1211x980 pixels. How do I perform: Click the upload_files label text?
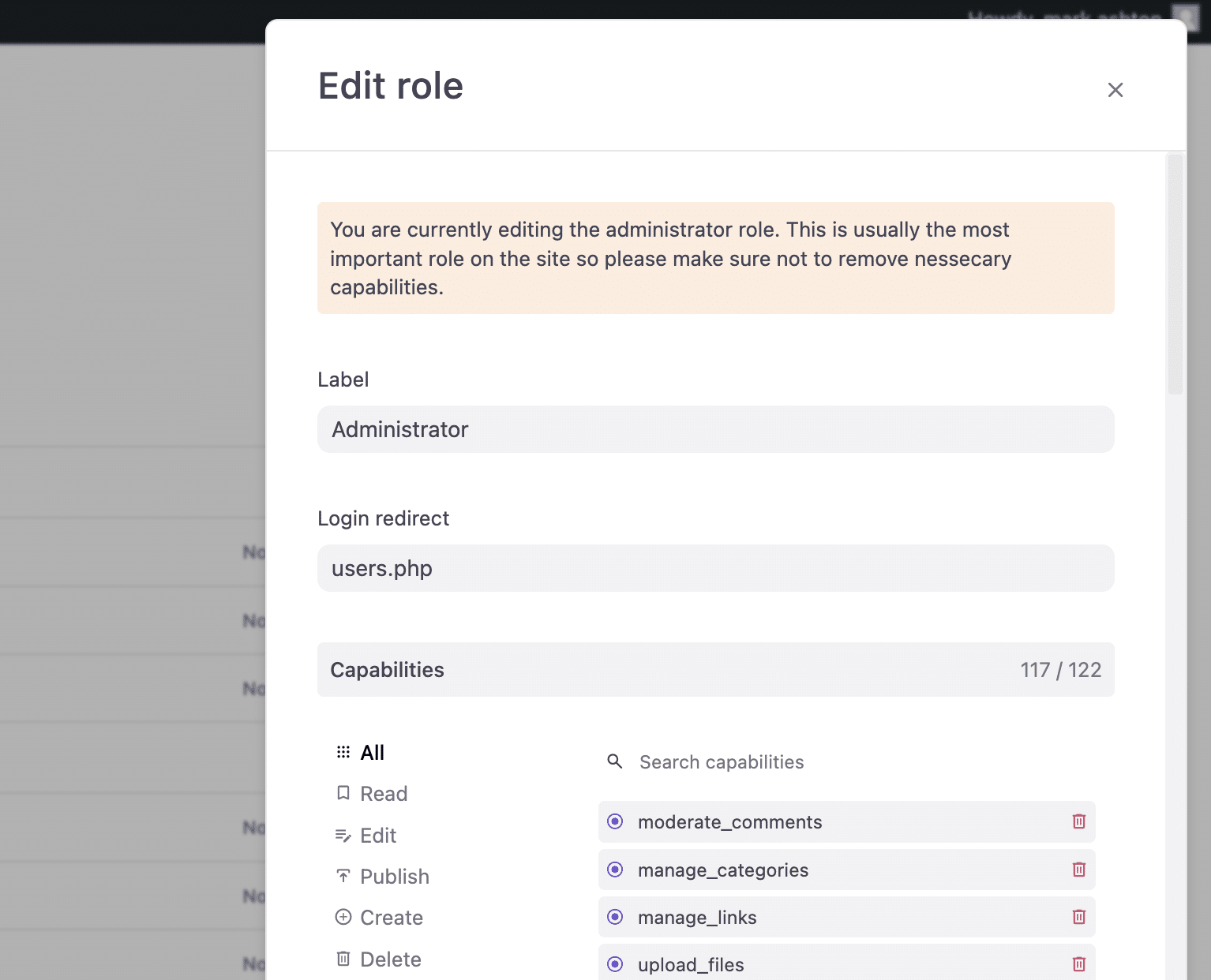point(691,965)
